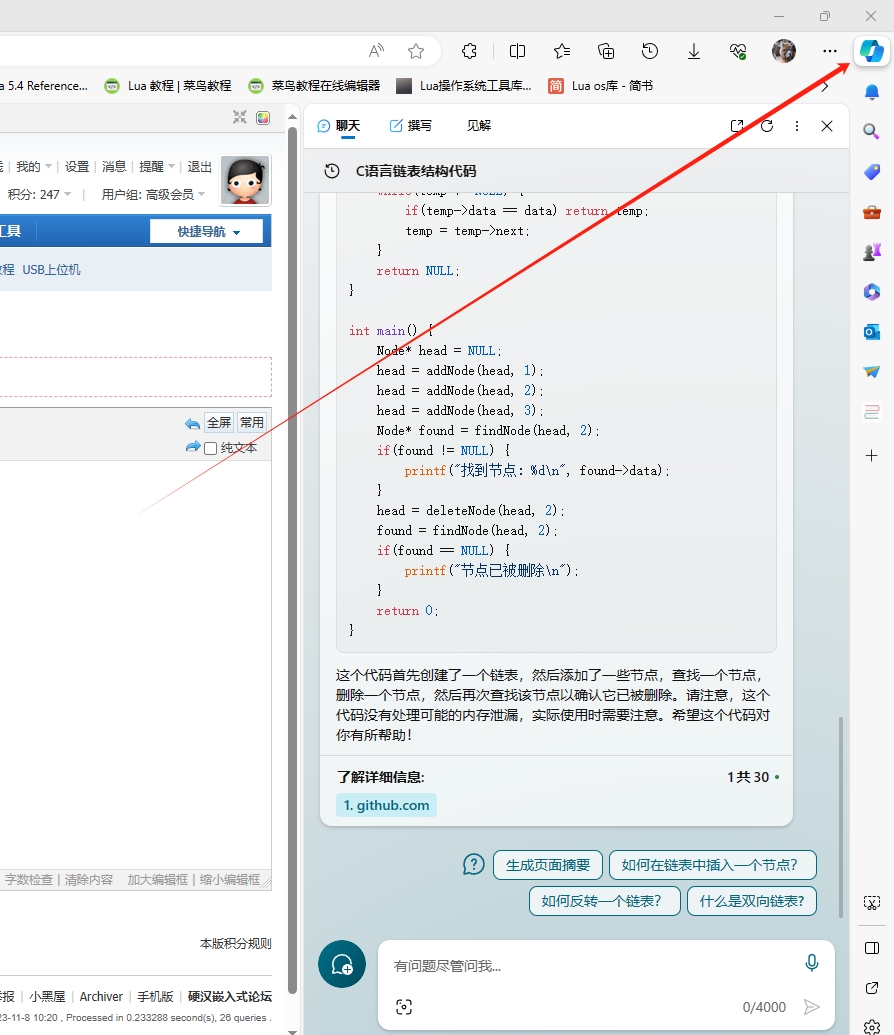The width and height of the screenshot is (894, 1035).
Task: Click 如何反转一个链表? suggestion
Action: pos(604,901)
